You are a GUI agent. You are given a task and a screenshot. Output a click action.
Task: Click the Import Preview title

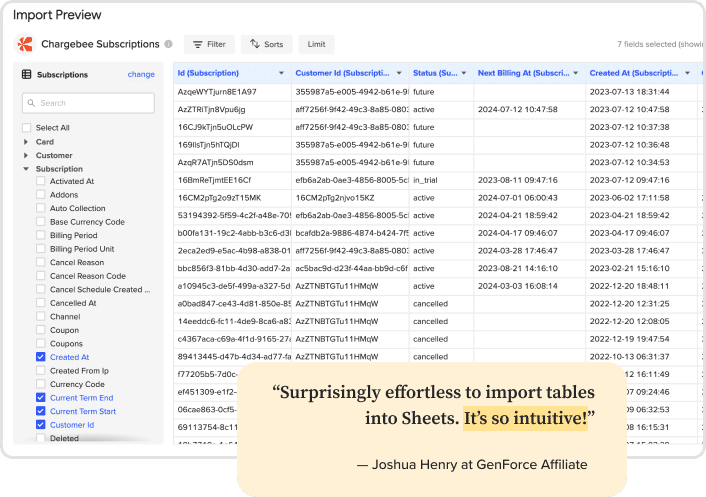tap(57, 15)
